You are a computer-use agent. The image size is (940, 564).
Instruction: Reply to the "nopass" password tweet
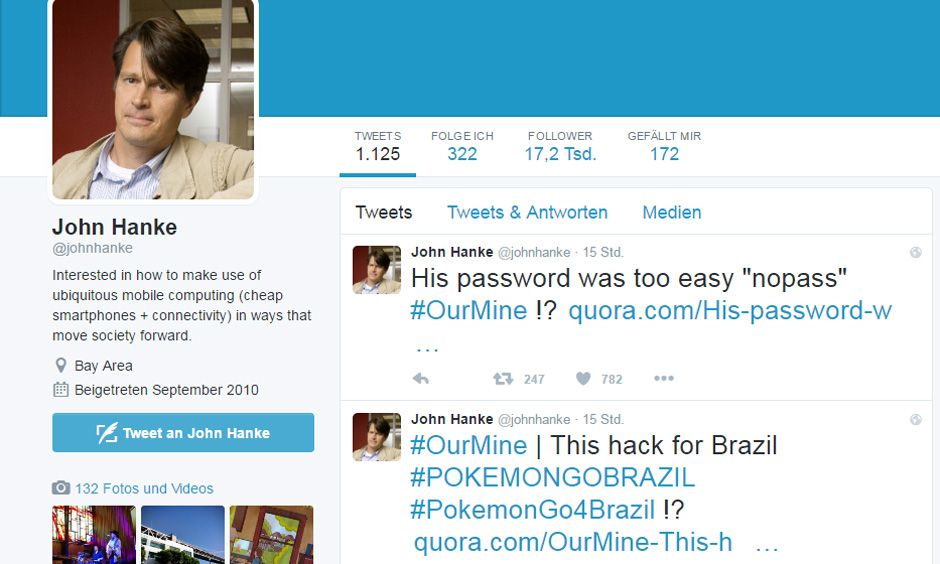[x=421, y=379]
